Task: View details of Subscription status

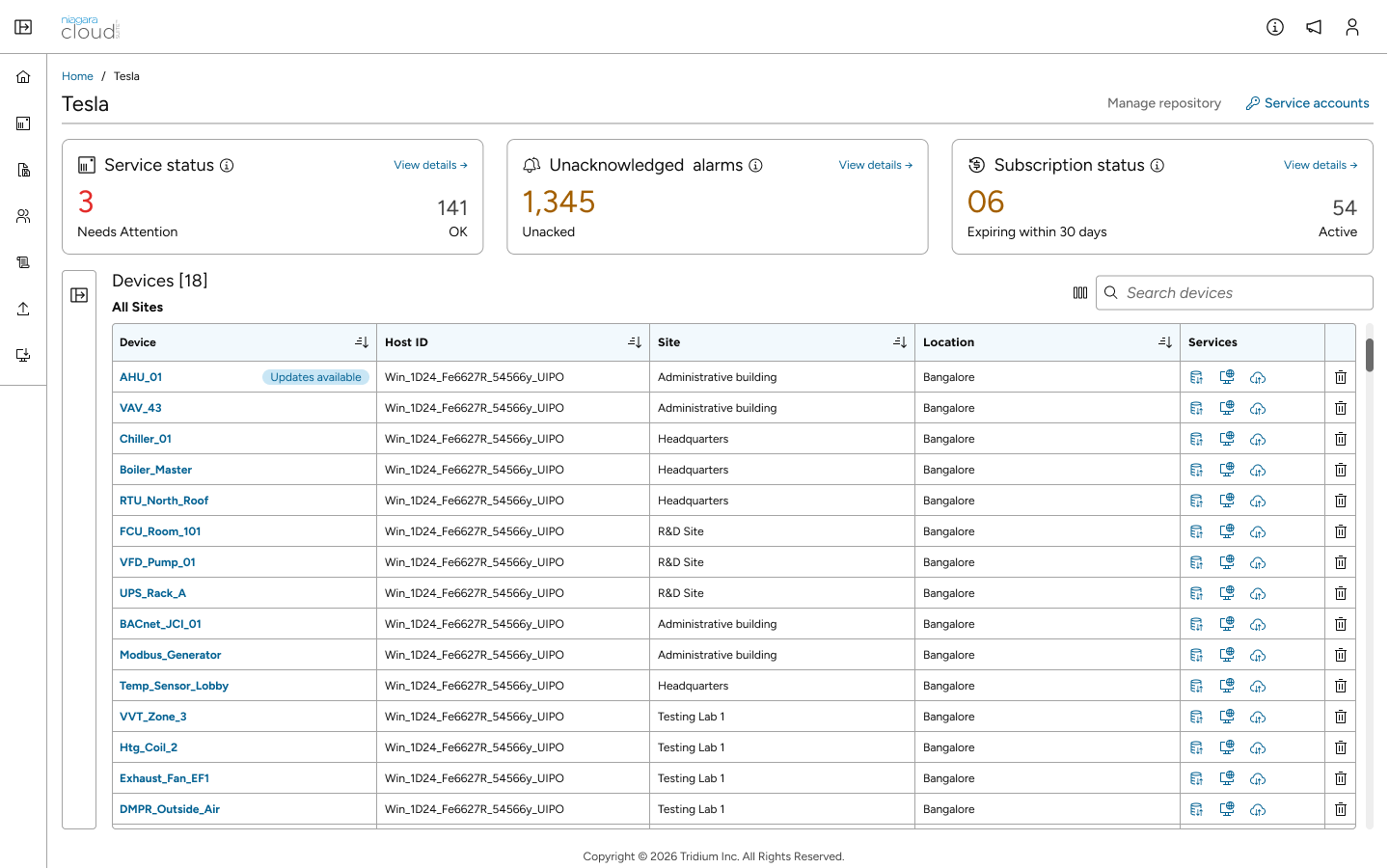Action: pos(1321,165)
